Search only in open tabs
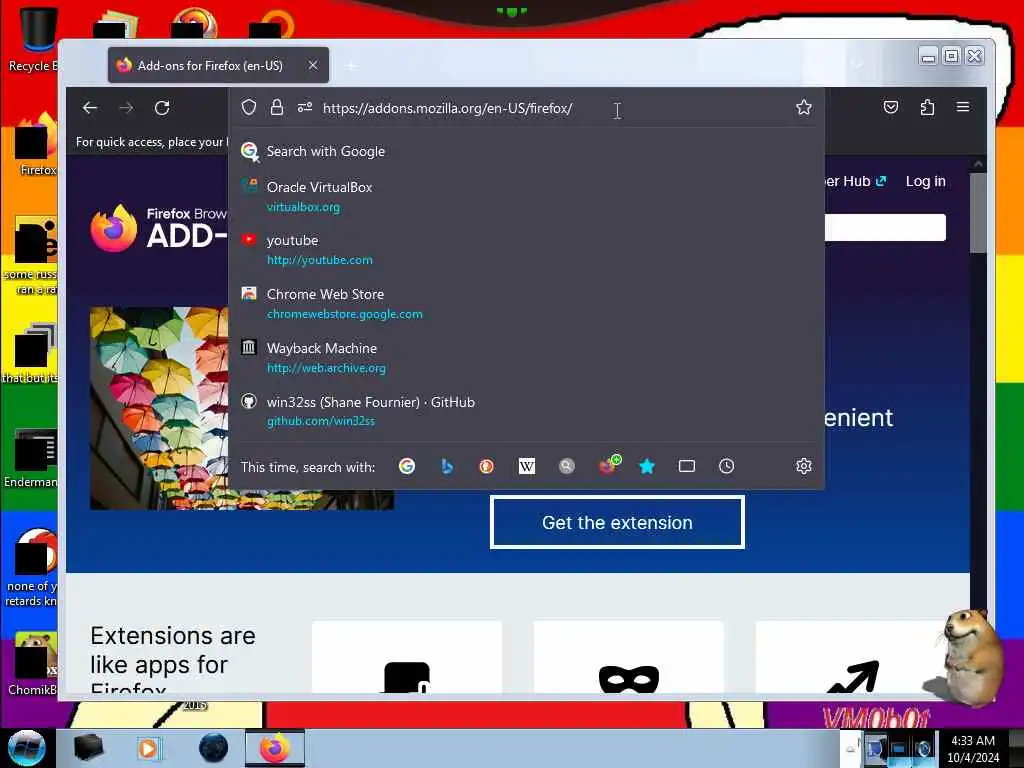This screenshot has width=1024, height=768. pyautogui.click(x=686, y=466)
